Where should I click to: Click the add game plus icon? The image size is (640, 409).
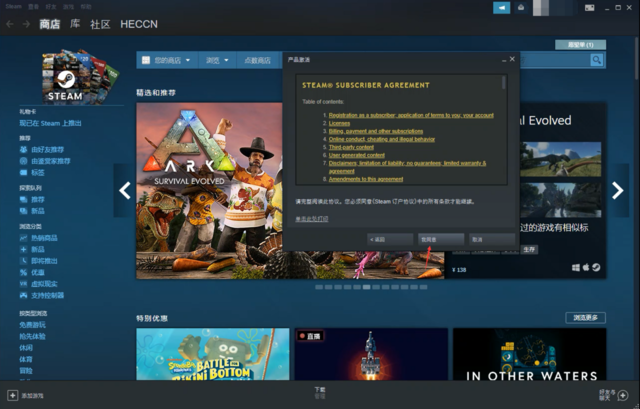[x=13, y=395]
